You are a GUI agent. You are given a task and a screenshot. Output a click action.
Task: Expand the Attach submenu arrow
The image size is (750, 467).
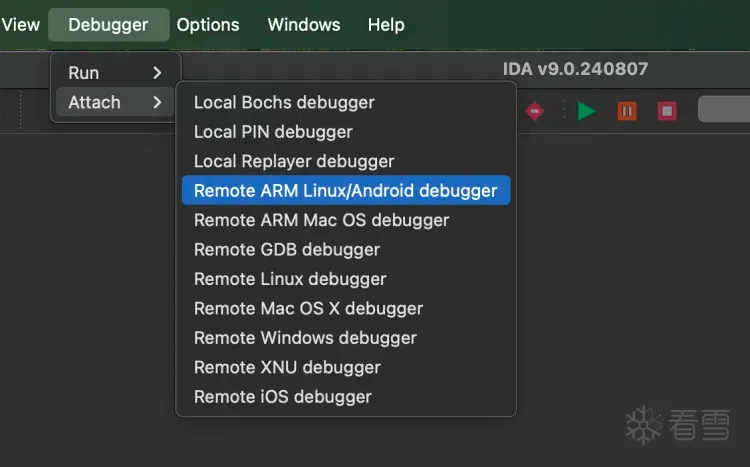157,102
